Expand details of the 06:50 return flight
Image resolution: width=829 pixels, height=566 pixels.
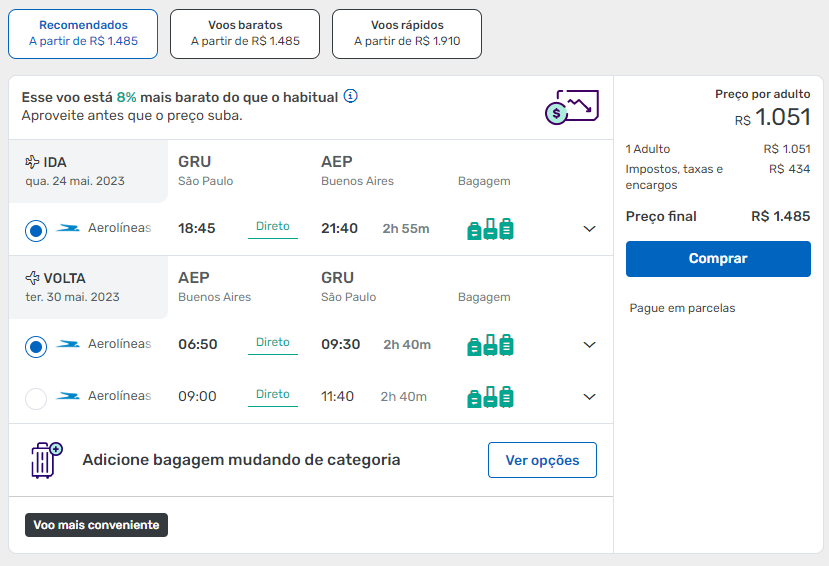click(x=589, y=345)
